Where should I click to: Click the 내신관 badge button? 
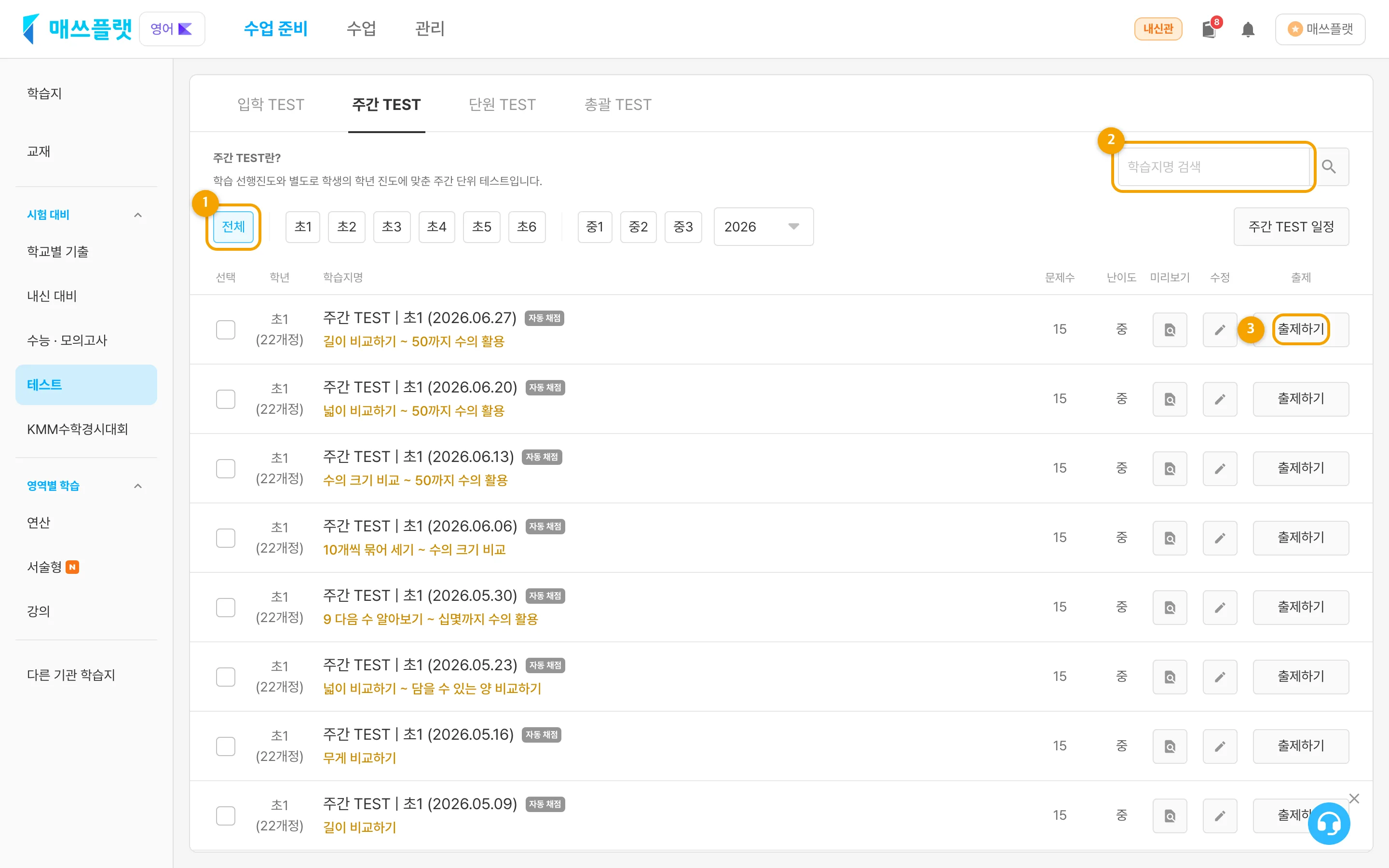tap(1158, 29)
